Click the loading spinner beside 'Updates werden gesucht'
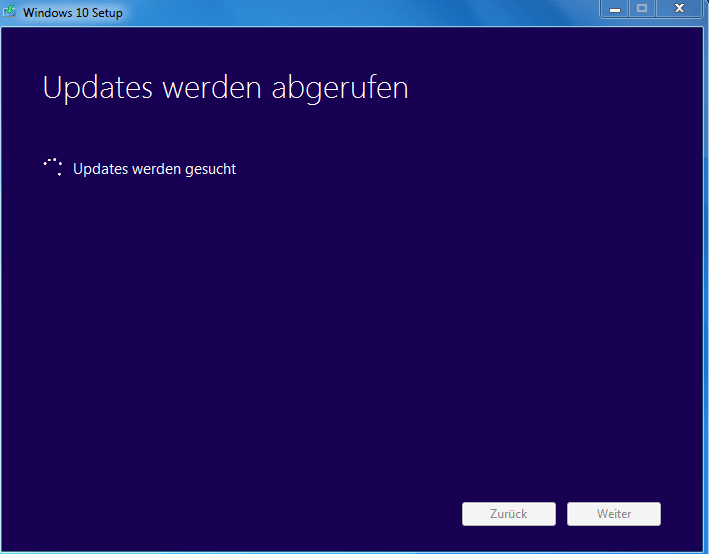The width and height of the screenshot is (709, 554). pos(53,167)
